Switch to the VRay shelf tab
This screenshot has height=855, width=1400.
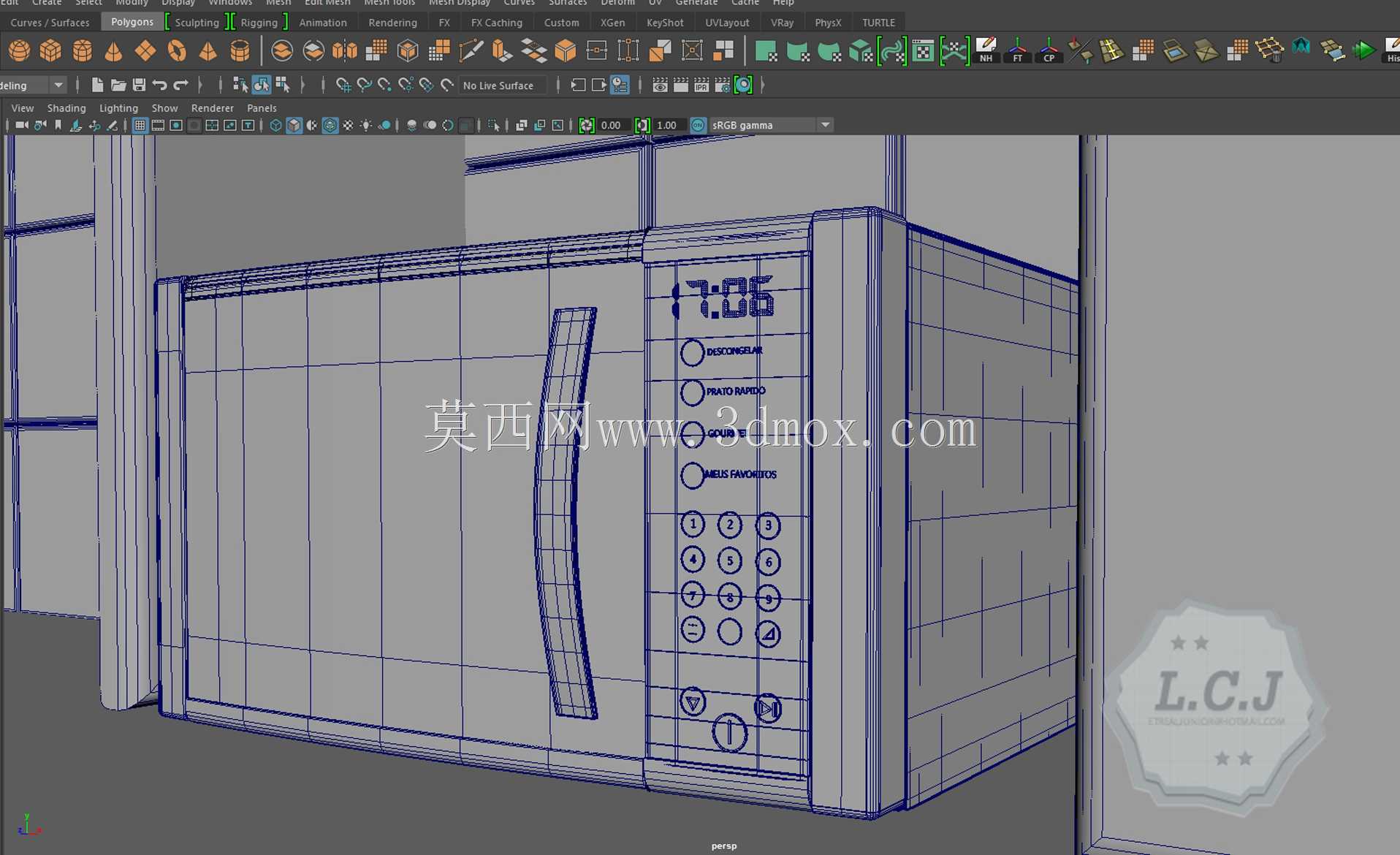point(782,23)
